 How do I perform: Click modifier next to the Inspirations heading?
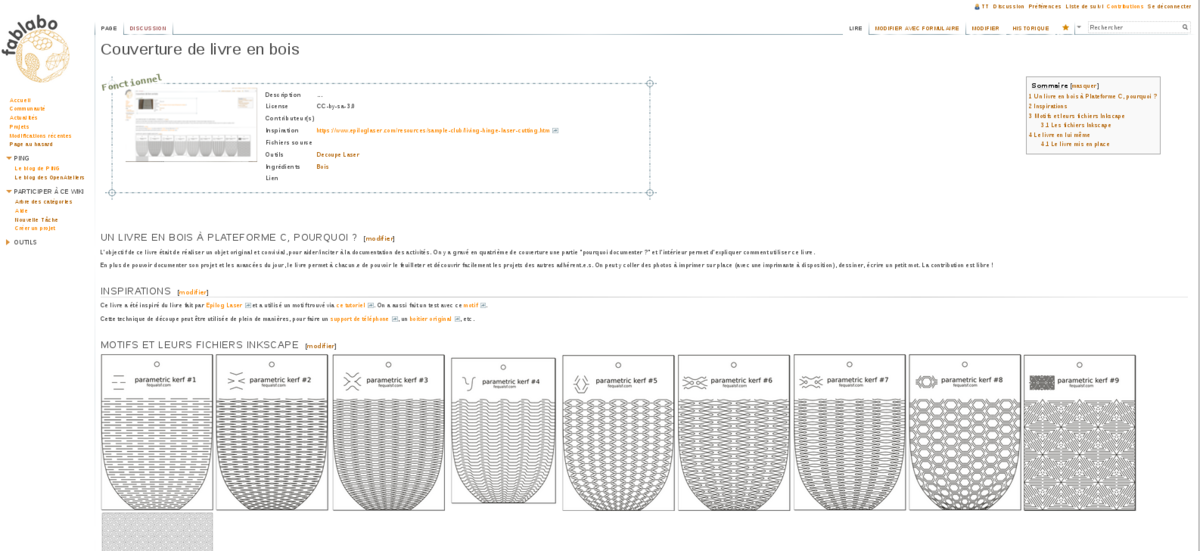(193, 292)
